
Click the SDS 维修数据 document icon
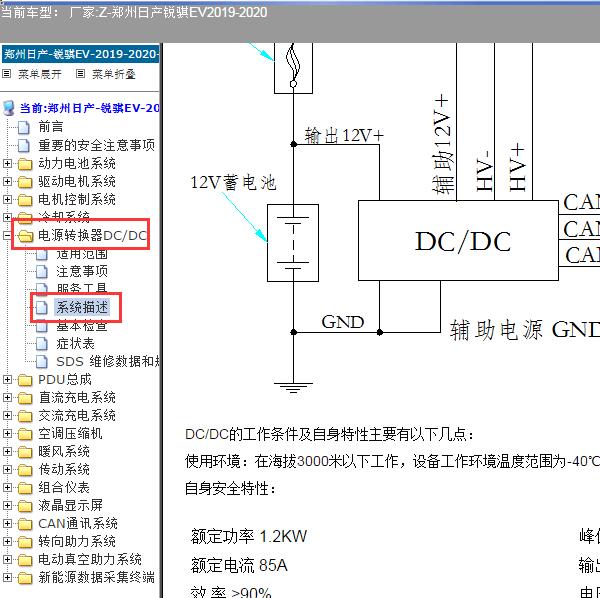[42, 362]
